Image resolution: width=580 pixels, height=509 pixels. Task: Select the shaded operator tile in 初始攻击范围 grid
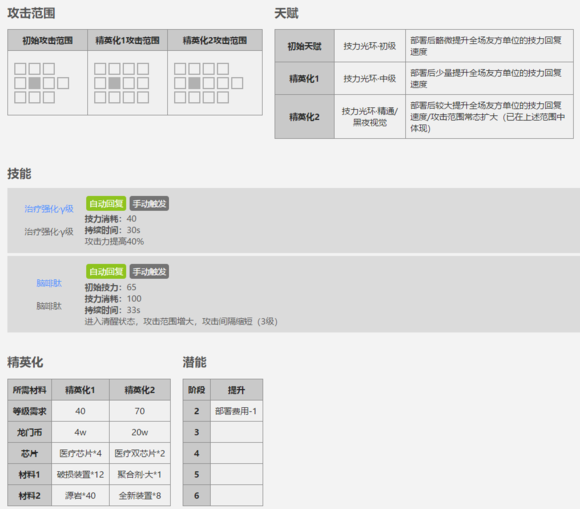[34, 83]
